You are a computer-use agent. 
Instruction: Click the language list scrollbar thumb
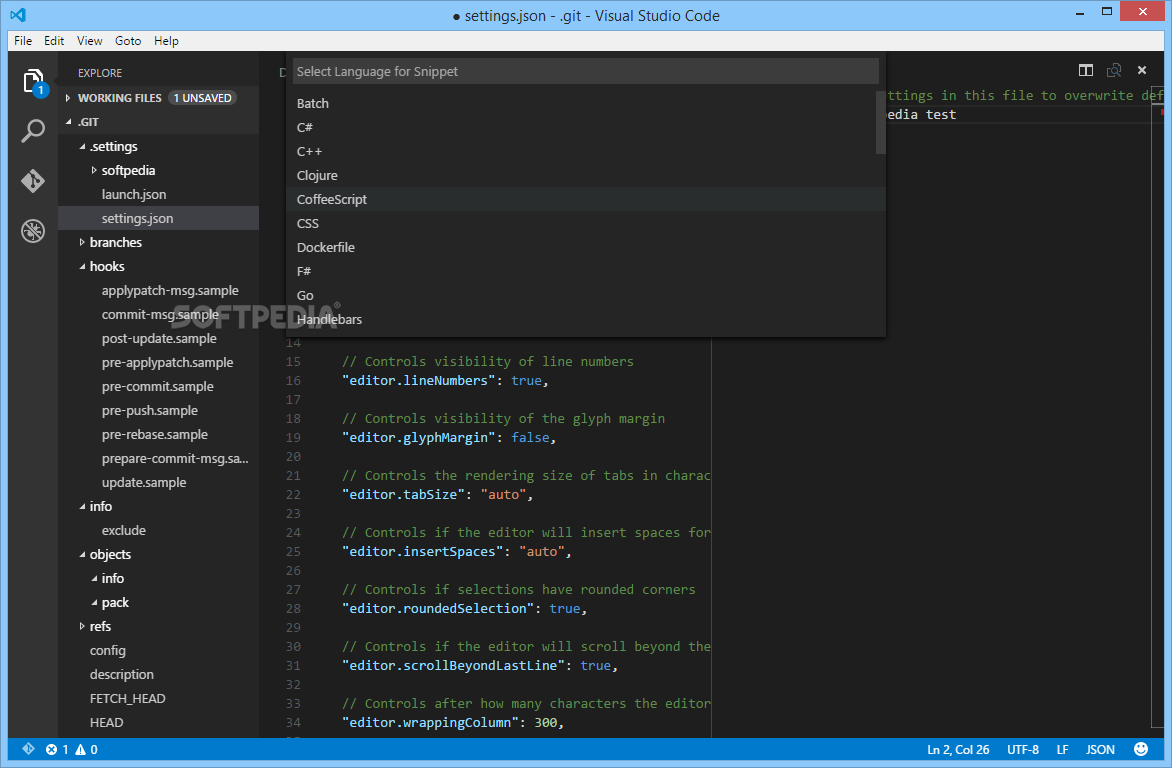[x=880, y=122]
